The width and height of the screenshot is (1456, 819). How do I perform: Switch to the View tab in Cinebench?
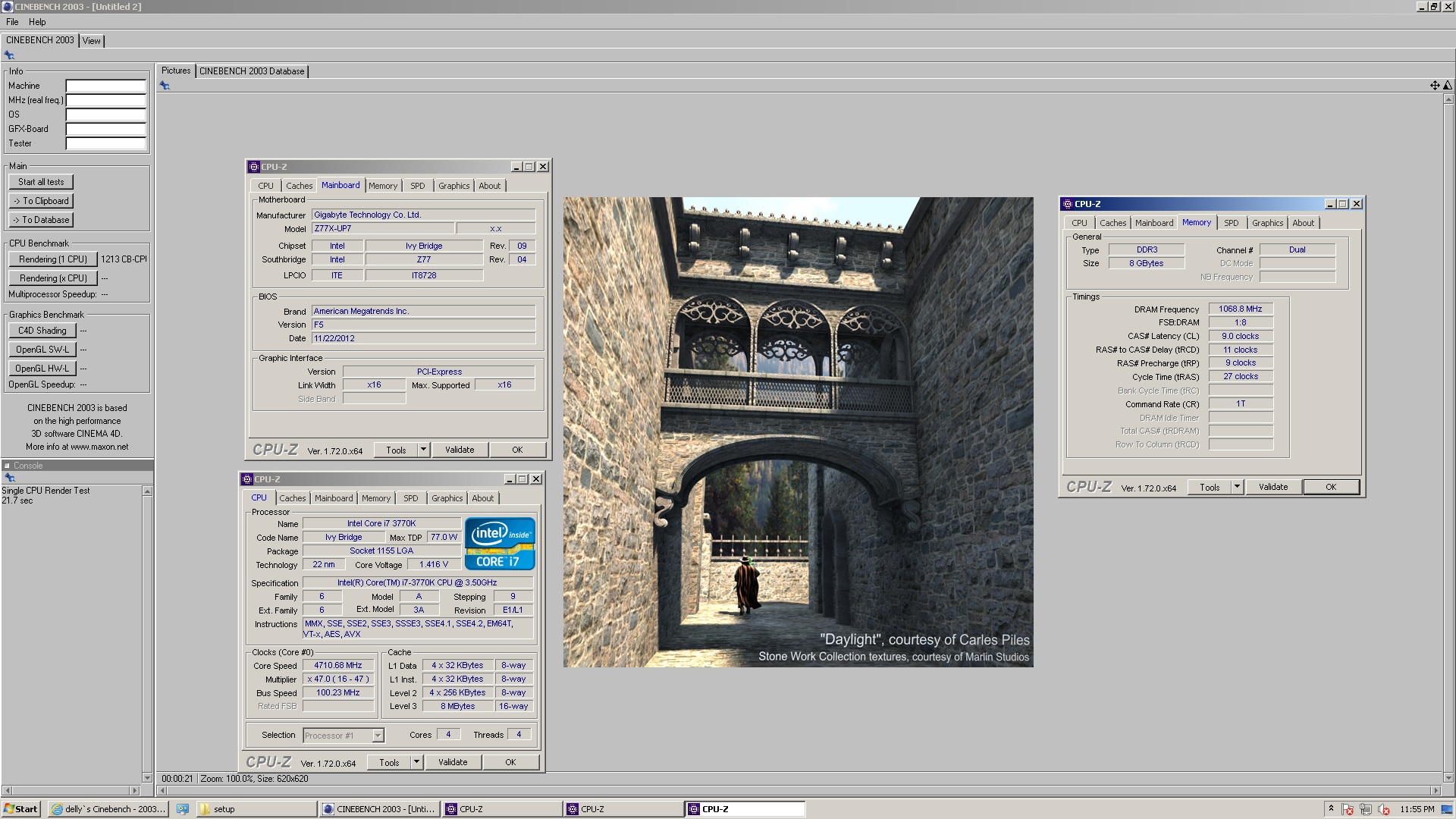coord(92,41)
